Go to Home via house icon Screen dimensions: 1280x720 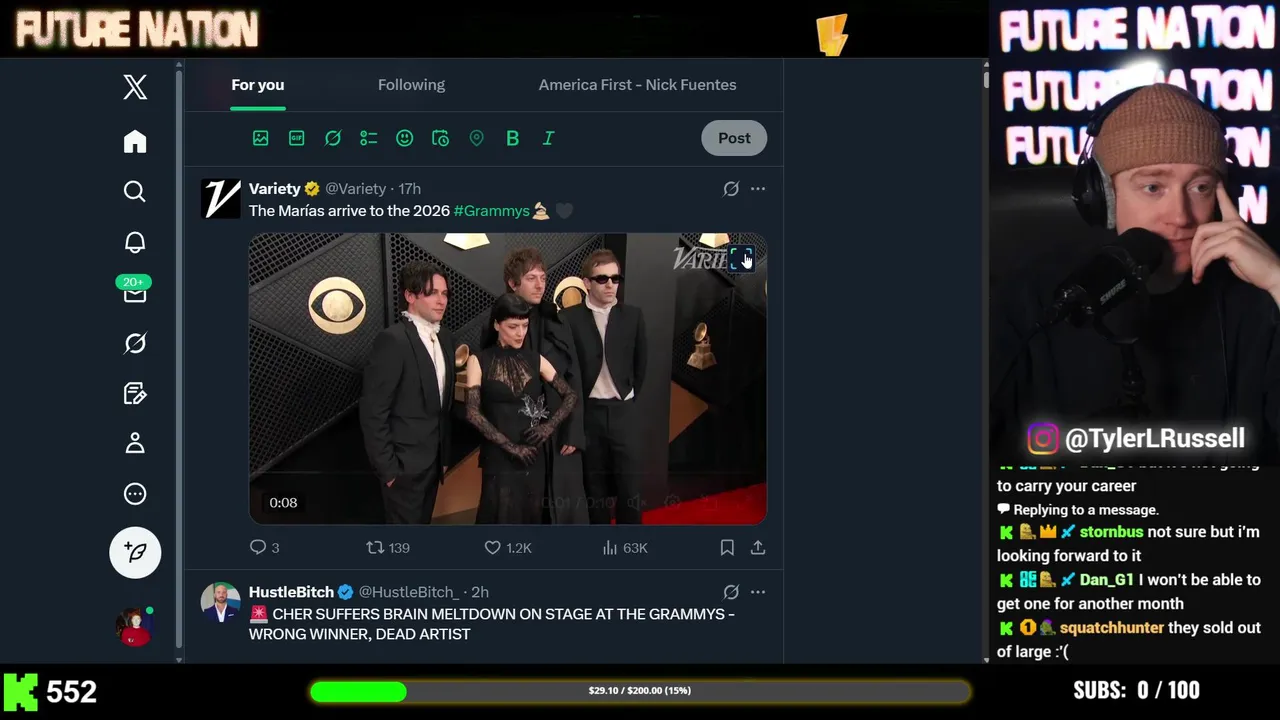click(135, 141)
